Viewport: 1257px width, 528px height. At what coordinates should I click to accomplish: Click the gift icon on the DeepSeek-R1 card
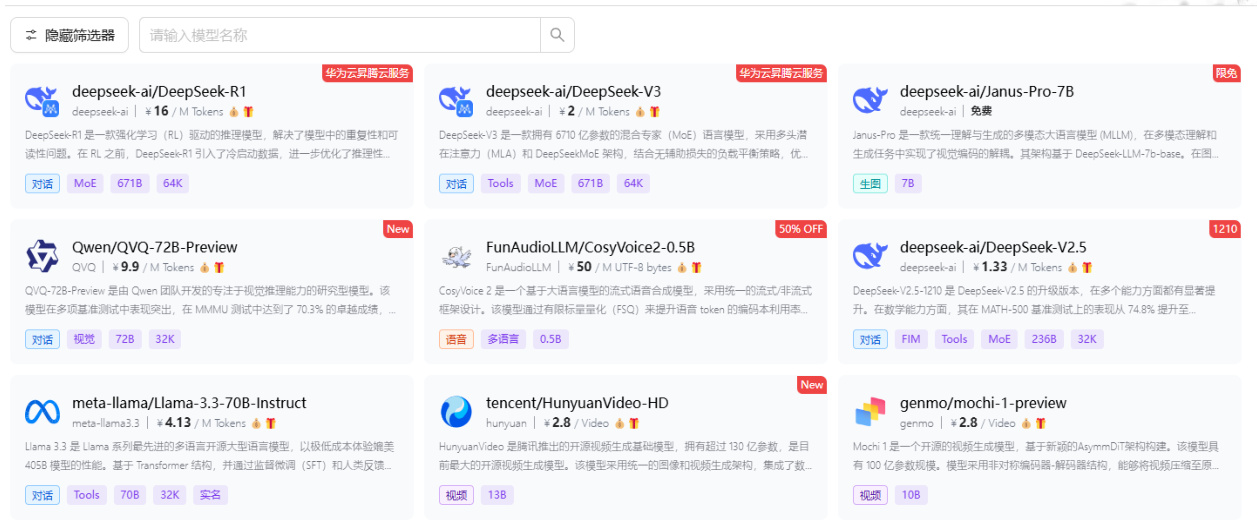pyautogui.click(x=248, y=112)
